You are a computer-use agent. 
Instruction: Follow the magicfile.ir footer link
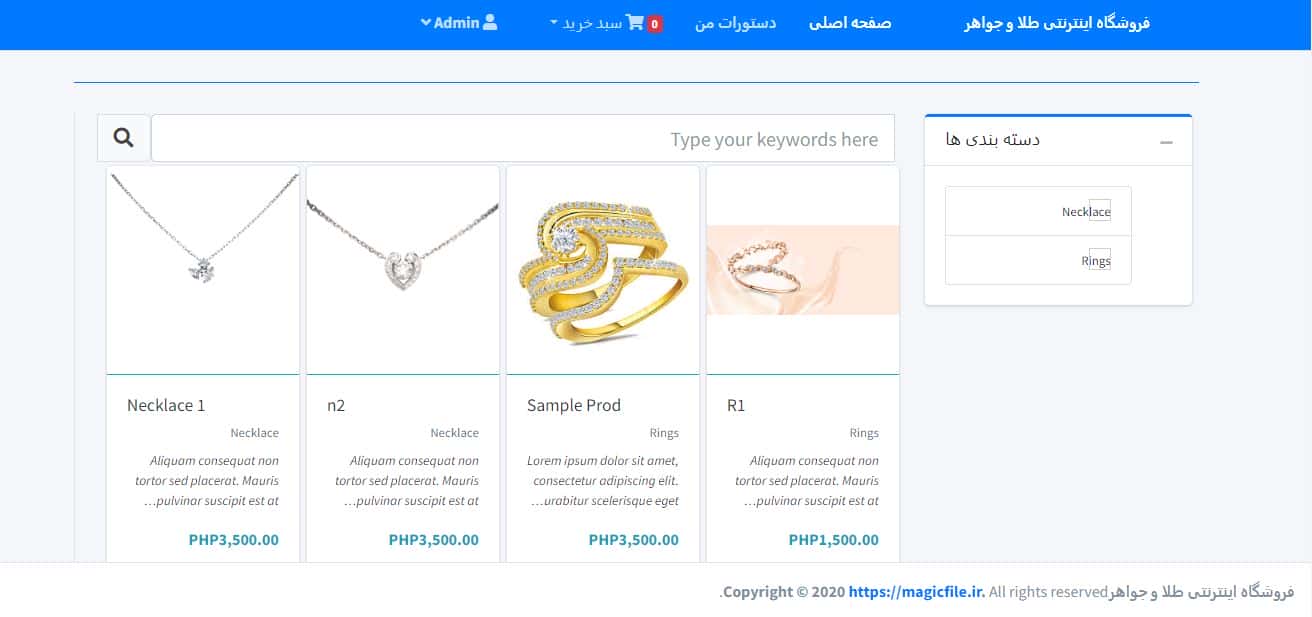pyautogui.click(x=917, y=592)
